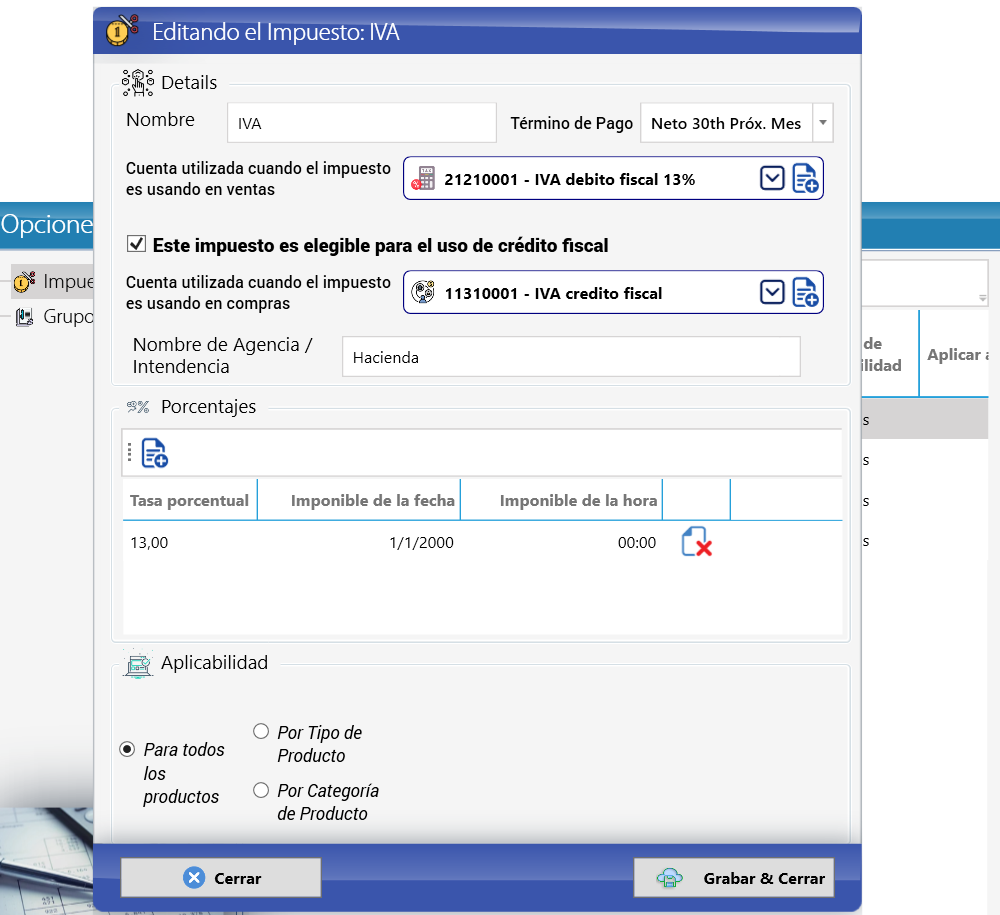The width and height of the screenshot is (1000, 915).
Task: Expand the sales account dropdown chevron
Action: [x=772, y=179]
